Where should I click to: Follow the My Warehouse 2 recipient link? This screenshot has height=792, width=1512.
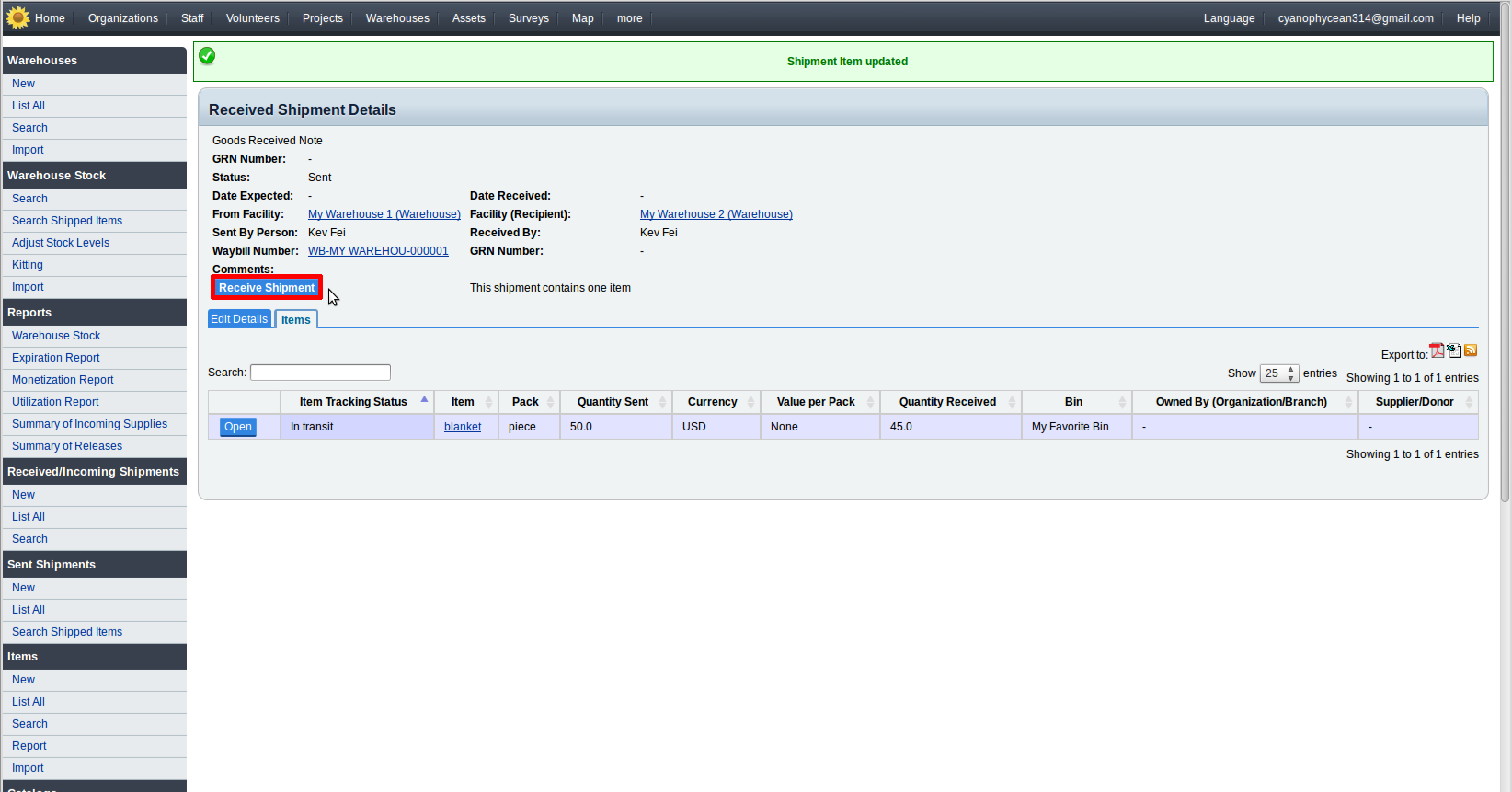pyautogui.click(x=716, y=214)
